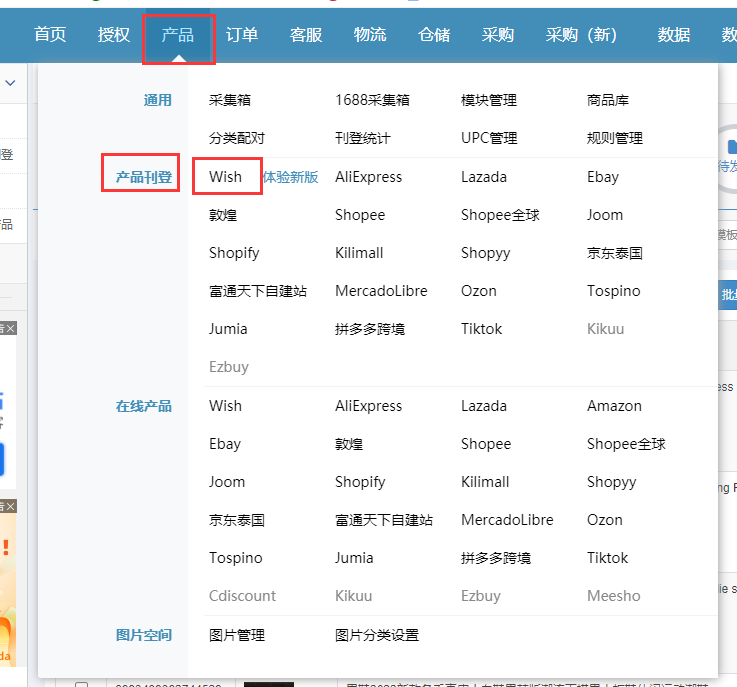Select Tiktok under 产品刊登
Screen dimensions: 737x687
click(x=481, y=329)
